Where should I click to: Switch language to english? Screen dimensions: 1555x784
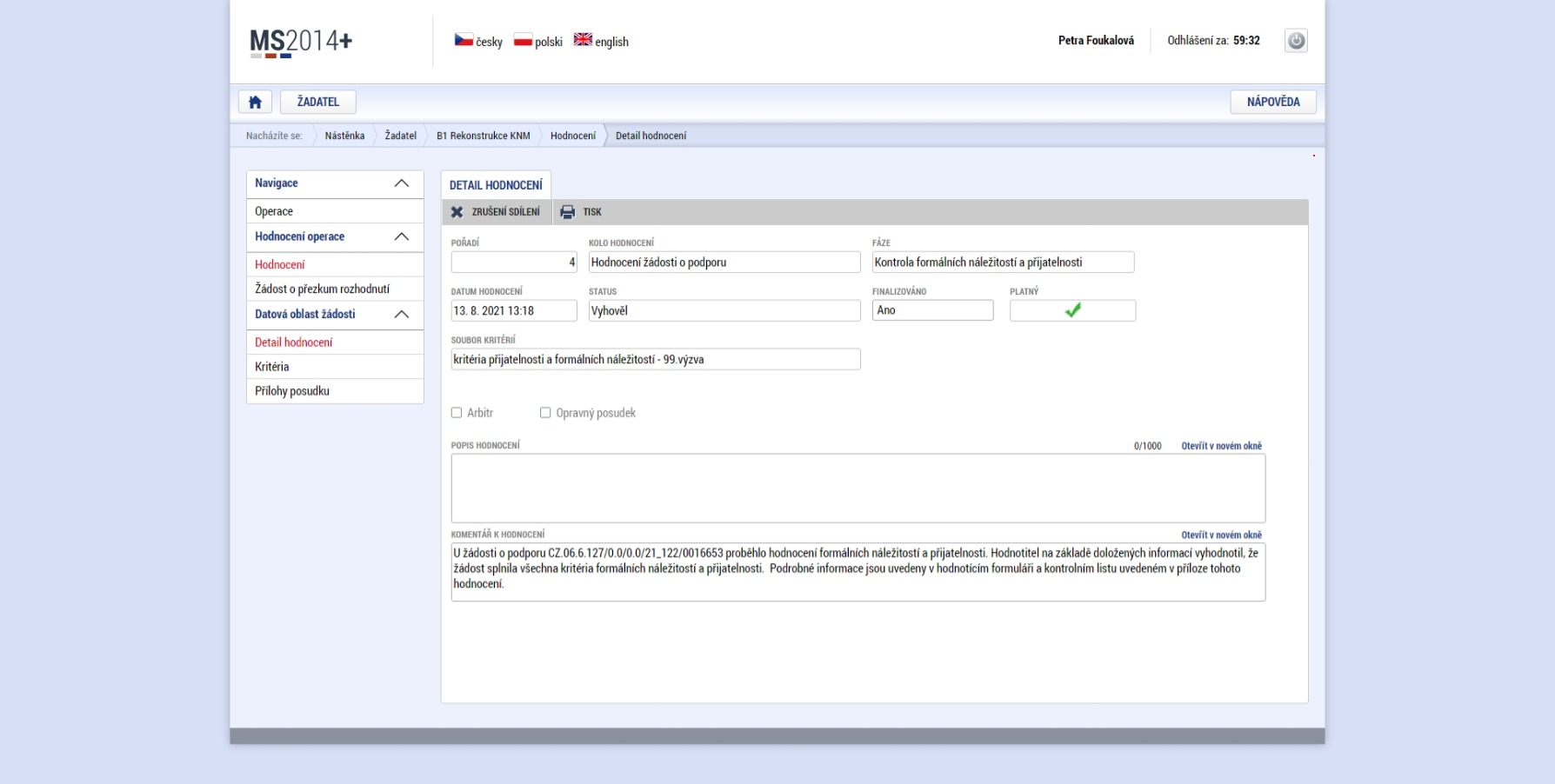pyautogui.click(x=611, y=42)
